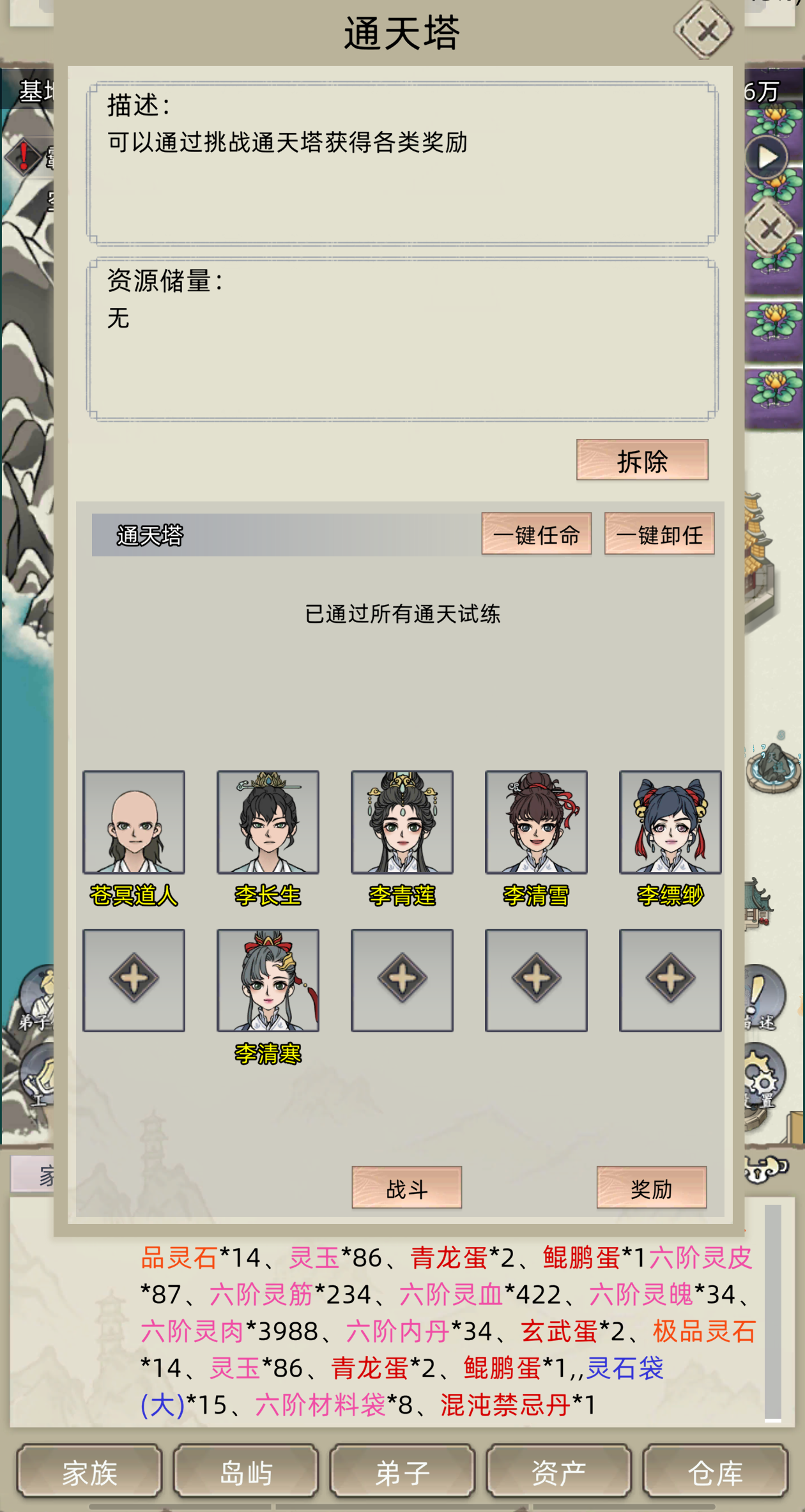
Task: Click 拆除 to demolish the tower
Action: (x=642, y=460)
